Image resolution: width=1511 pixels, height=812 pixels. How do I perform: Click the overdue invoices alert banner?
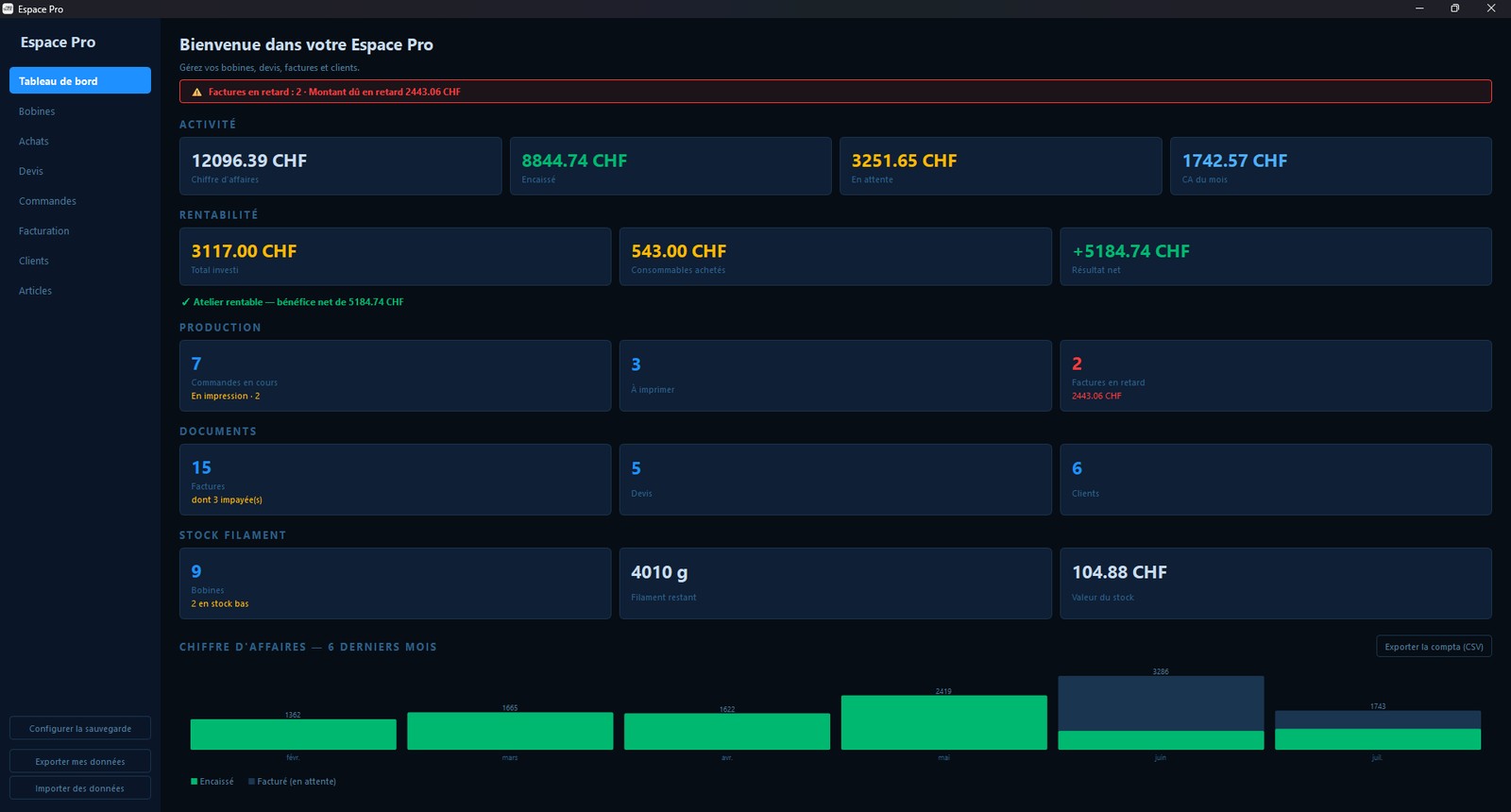pyautogui.click(x=836, y=92)
